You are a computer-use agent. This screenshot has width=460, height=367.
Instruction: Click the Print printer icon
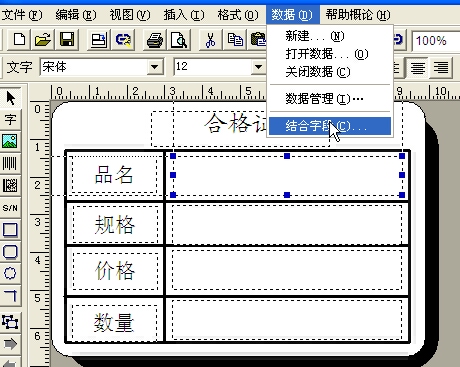pos(155,40)
